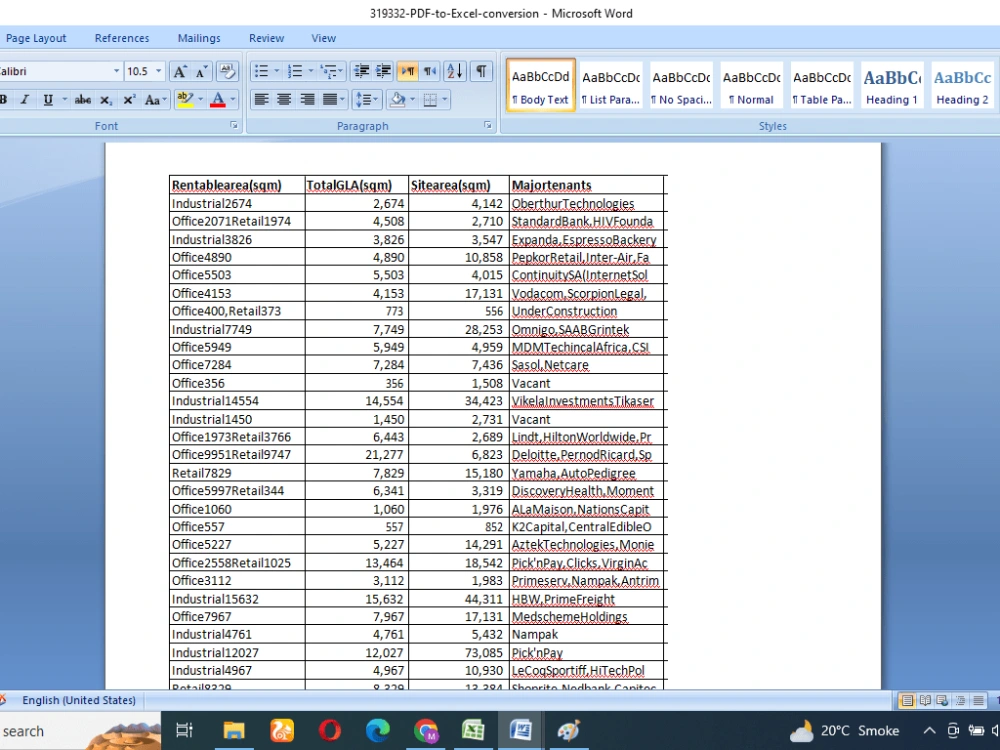Switch to Print Layout view
Screen dimensions: 1000x750
(x=906, y=700)
